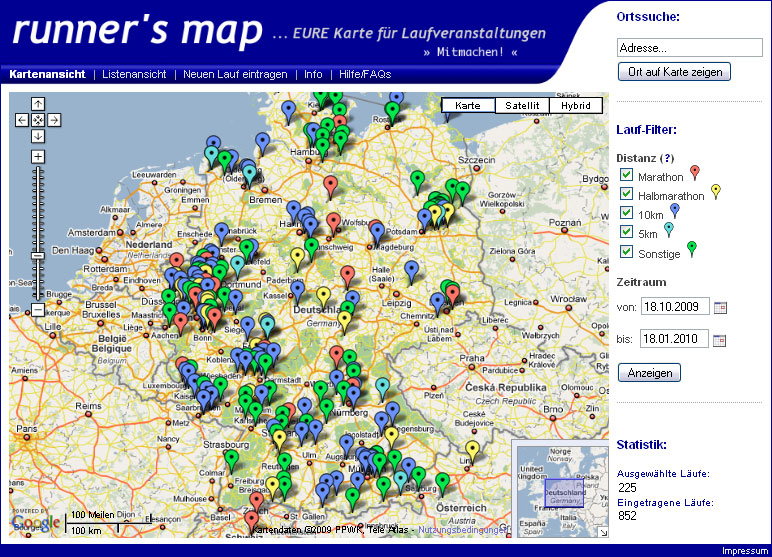Viewport: 772px width, 557px height.
Task: Pan the map up with arrow button
Action: tap(38, 104)
